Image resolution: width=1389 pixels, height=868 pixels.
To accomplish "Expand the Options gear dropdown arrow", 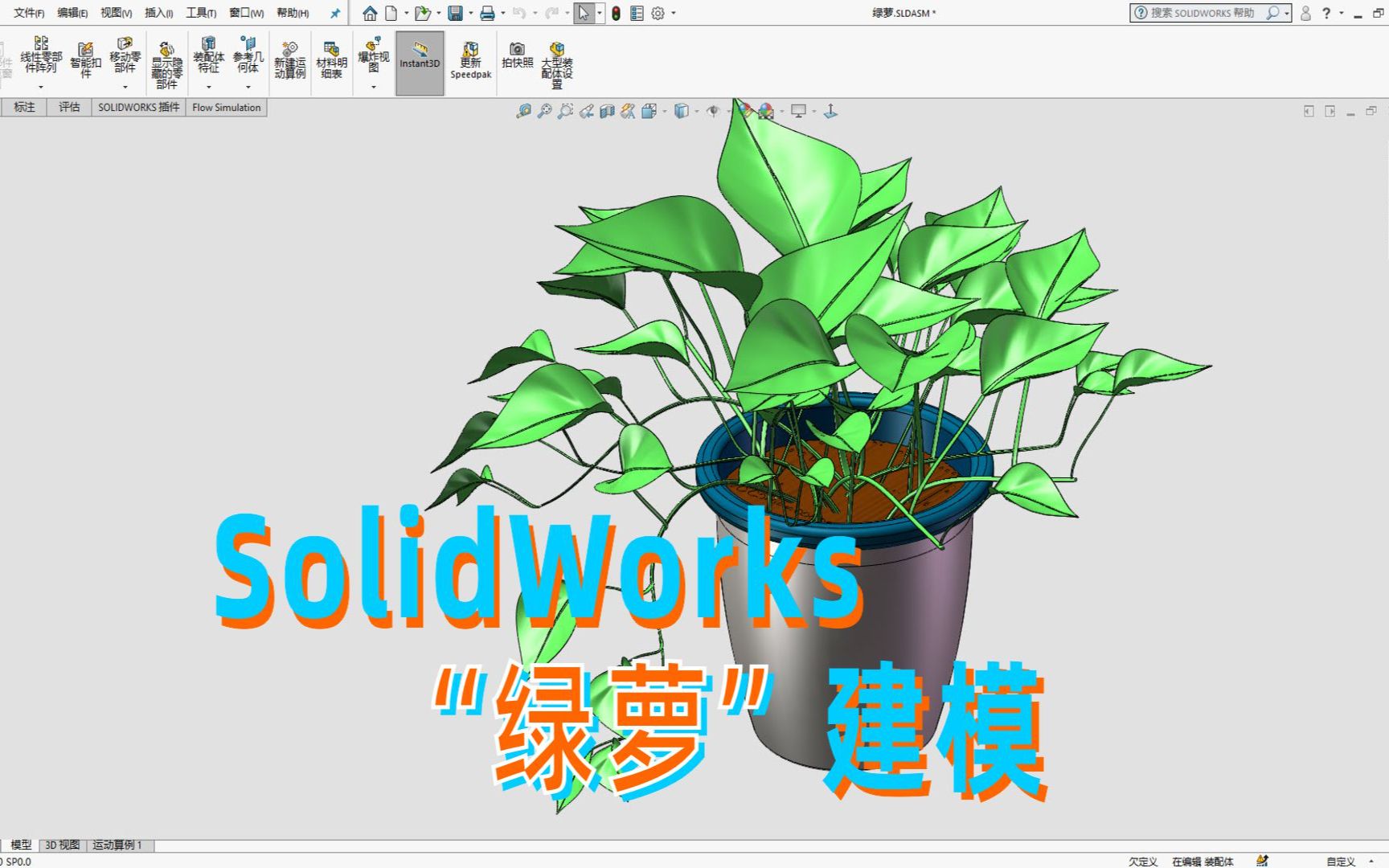I will coord(673,13).
